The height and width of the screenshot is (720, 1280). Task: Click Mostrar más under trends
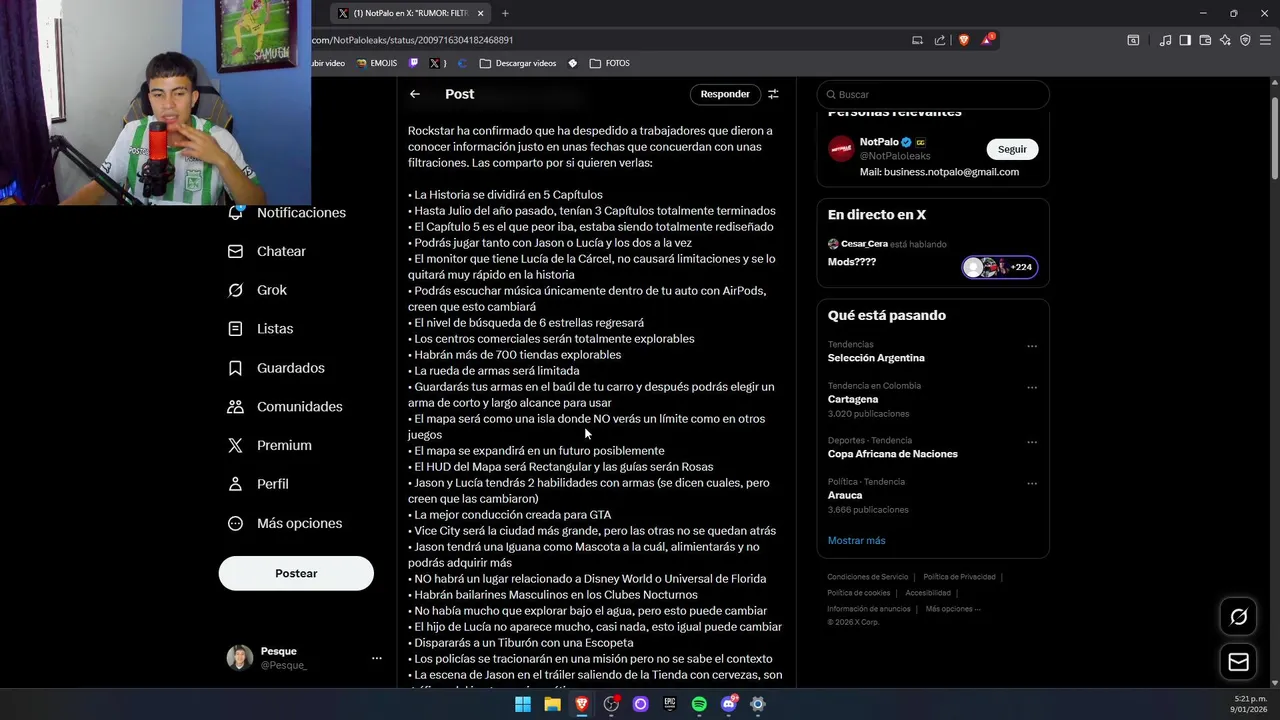[856, 541]
